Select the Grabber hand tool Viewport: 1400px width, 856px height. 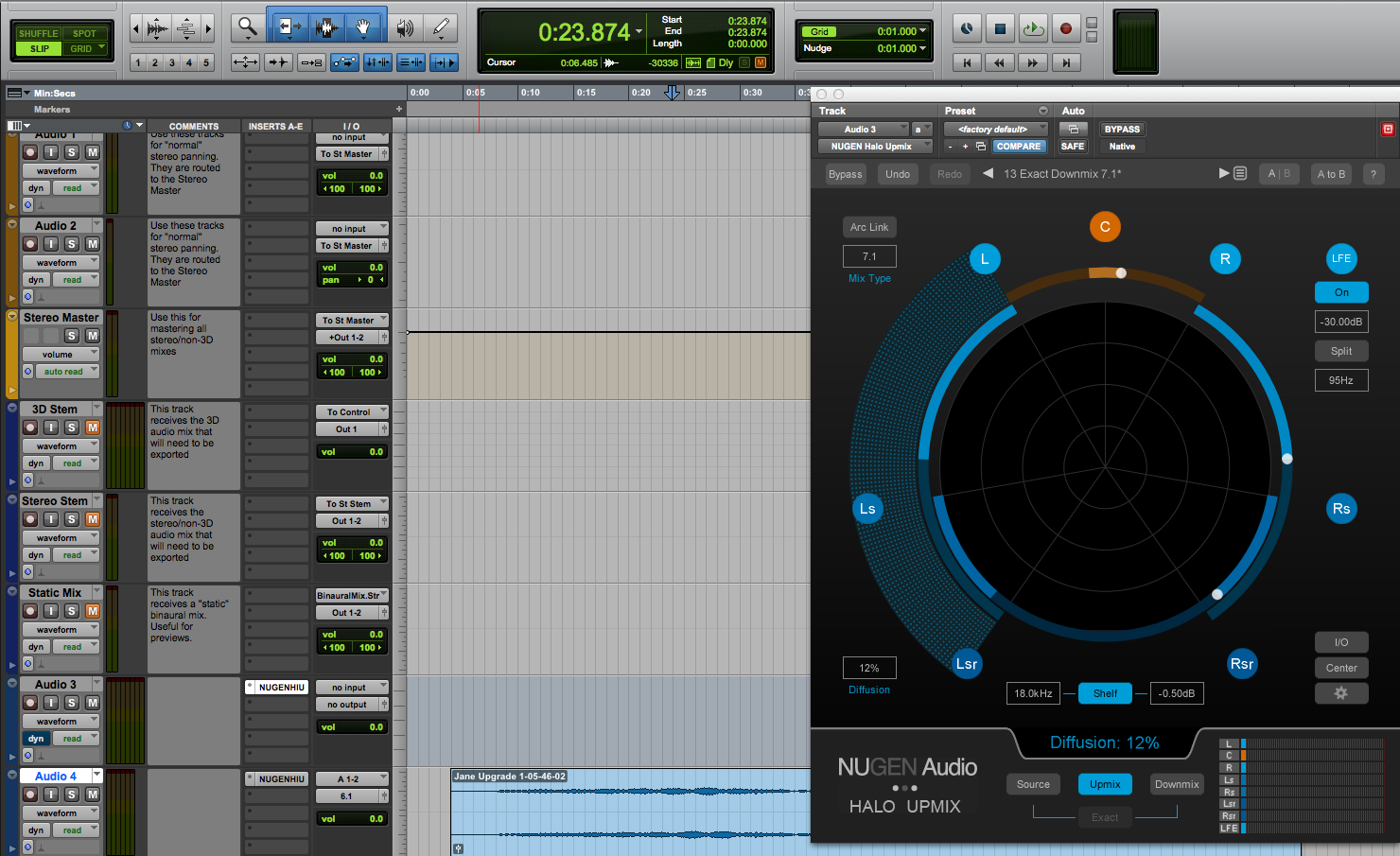coord(362,27)
